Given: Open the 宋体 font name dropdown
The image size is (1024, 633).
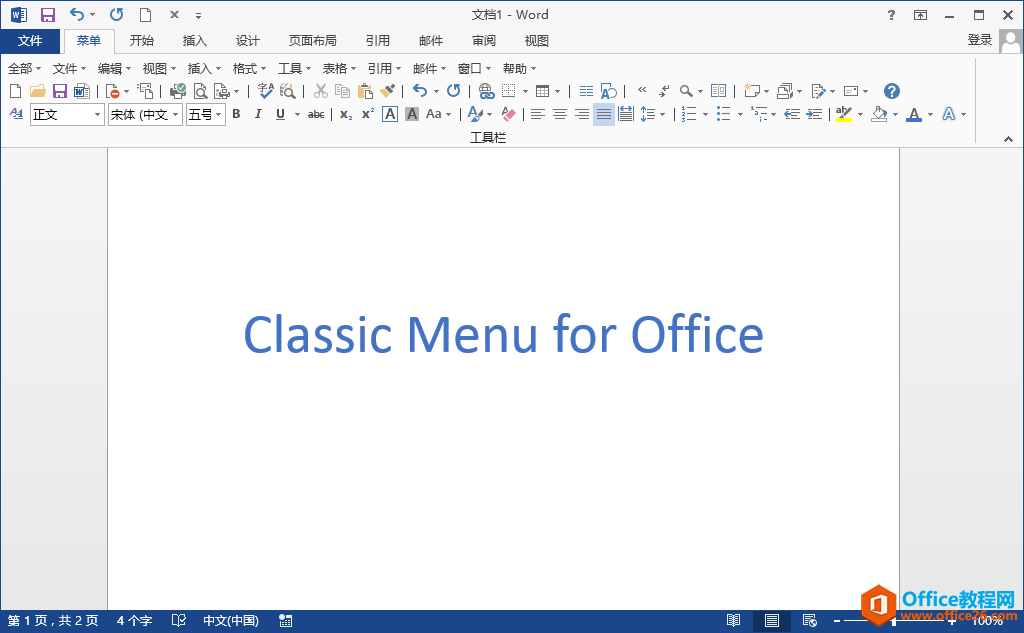Looking at the screenshot, I should coord(176,115).
